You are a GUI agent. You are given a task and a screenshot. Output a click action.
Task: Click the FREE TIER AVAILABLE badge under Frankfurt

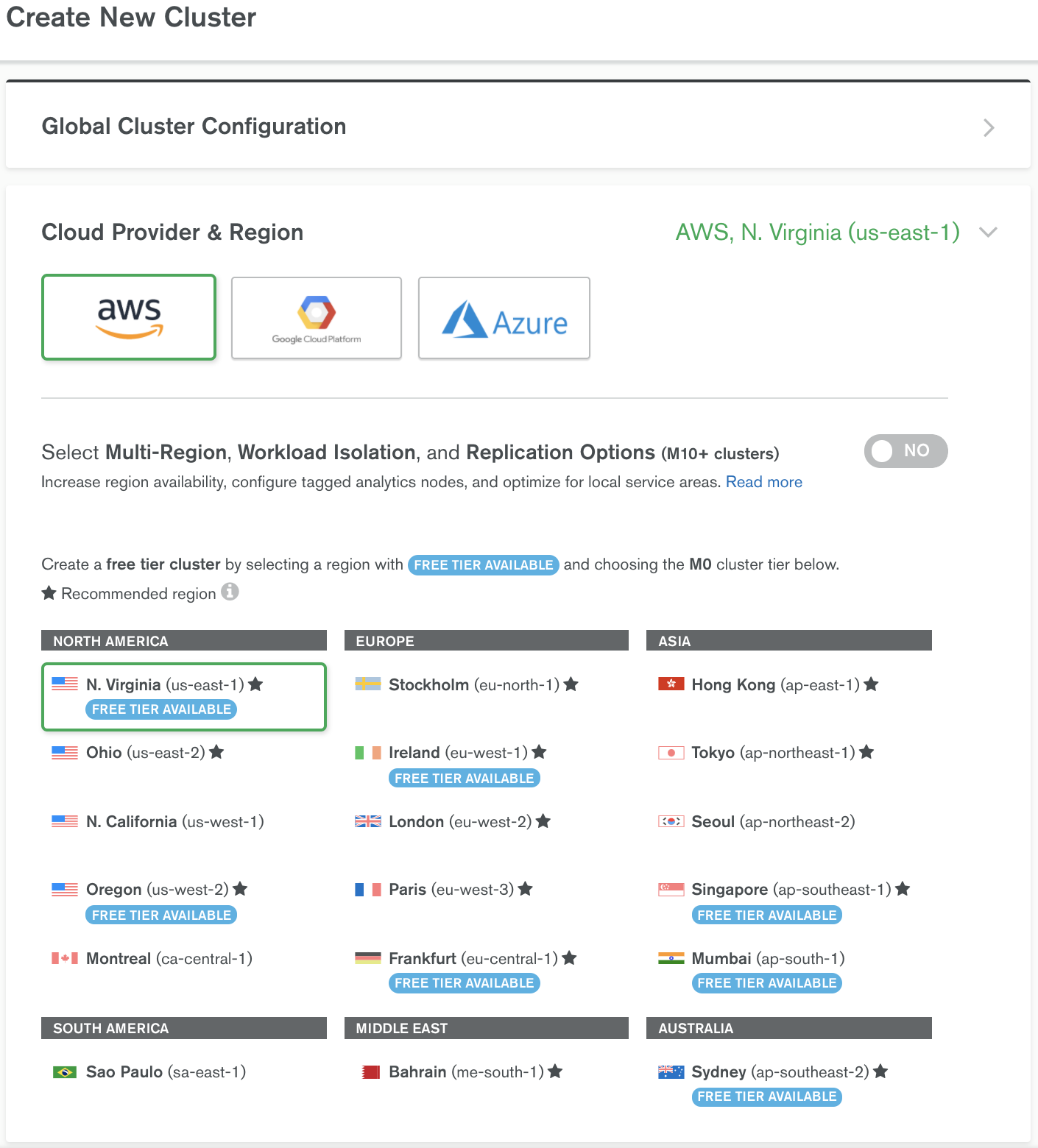pos(464,983)
